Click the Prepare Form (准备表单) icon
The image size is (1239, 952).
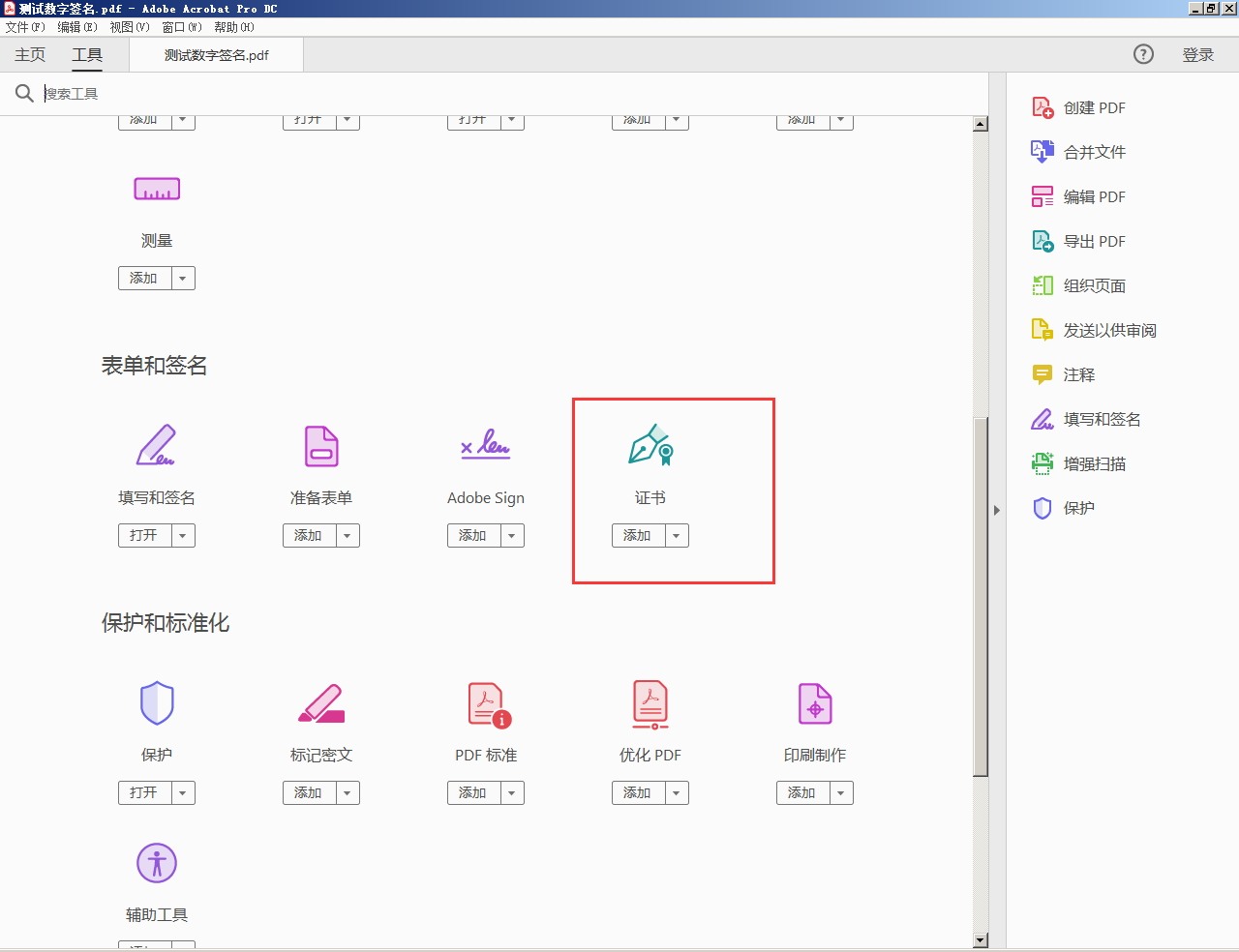pyautogui.click(x=321, y=445)
